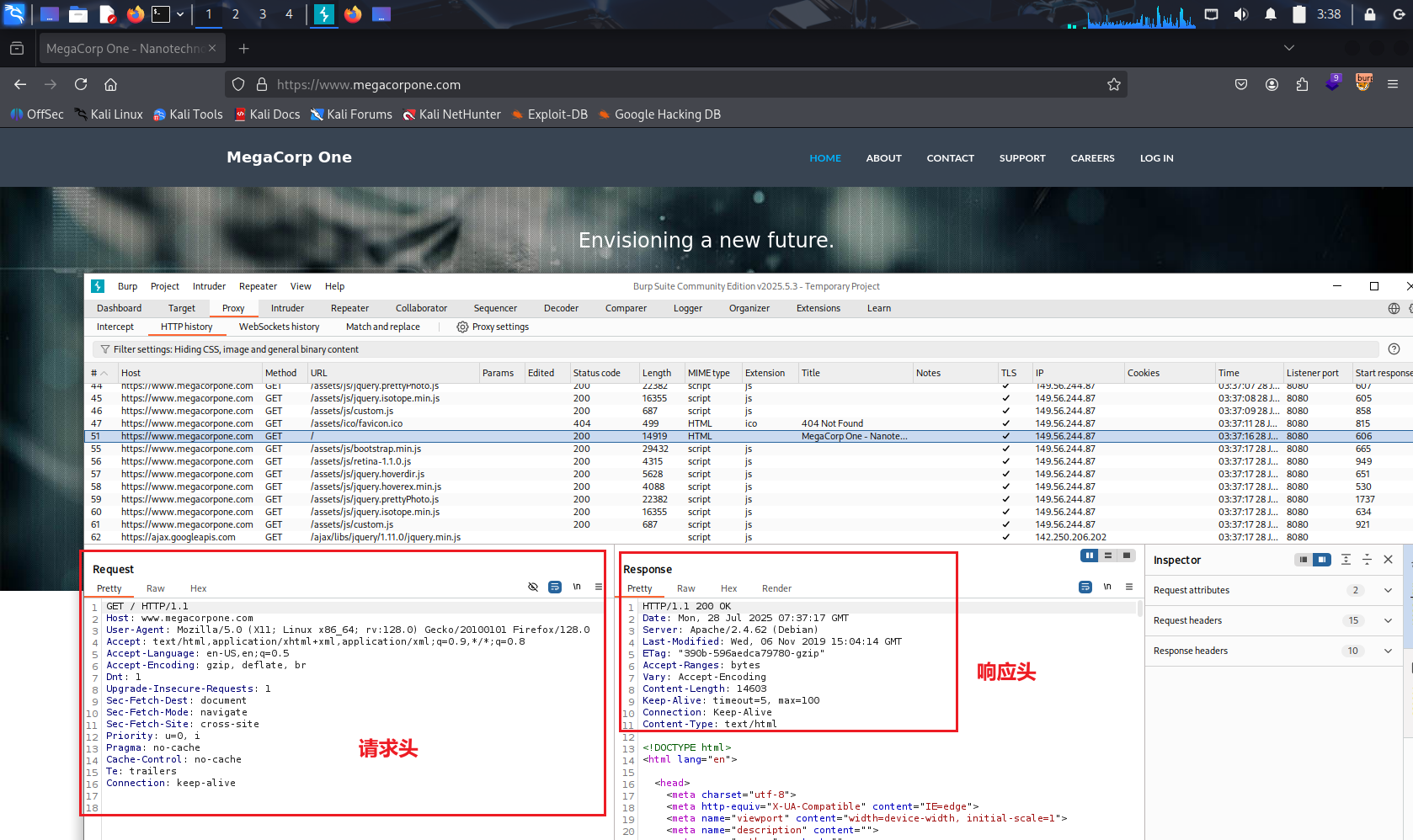Viewport: 1413px width, 840px height.
Task: Open the Decoder tab
Action: pos(561,308)
